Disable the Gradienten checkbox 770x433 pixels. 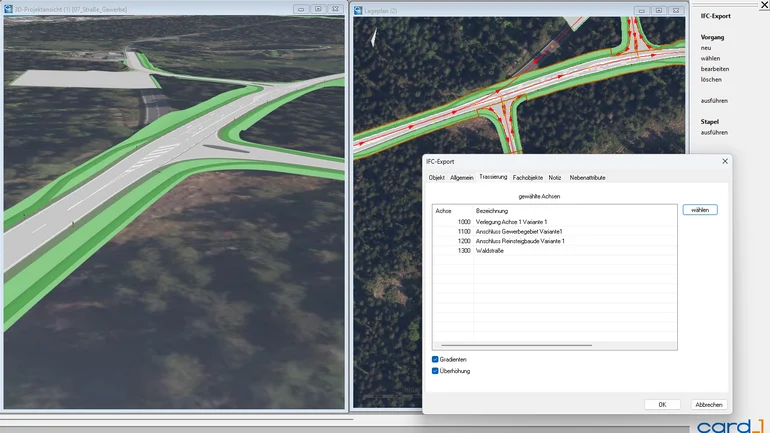pyautogui.click(x=435, y=359)
